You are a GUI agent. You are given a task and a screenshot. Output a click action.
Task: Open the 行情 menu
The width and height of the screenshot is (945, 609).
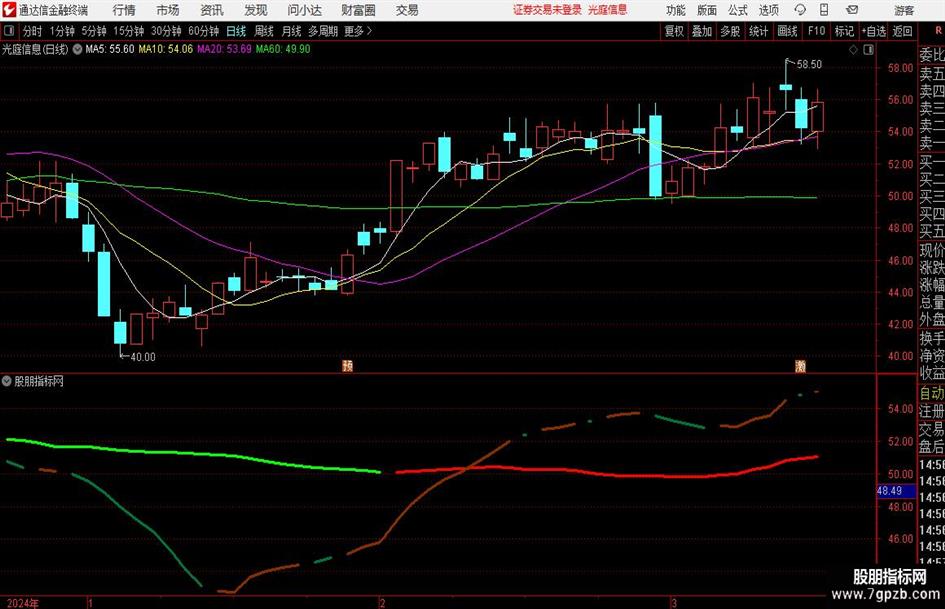pyautogui.click(x=124, y=10)
